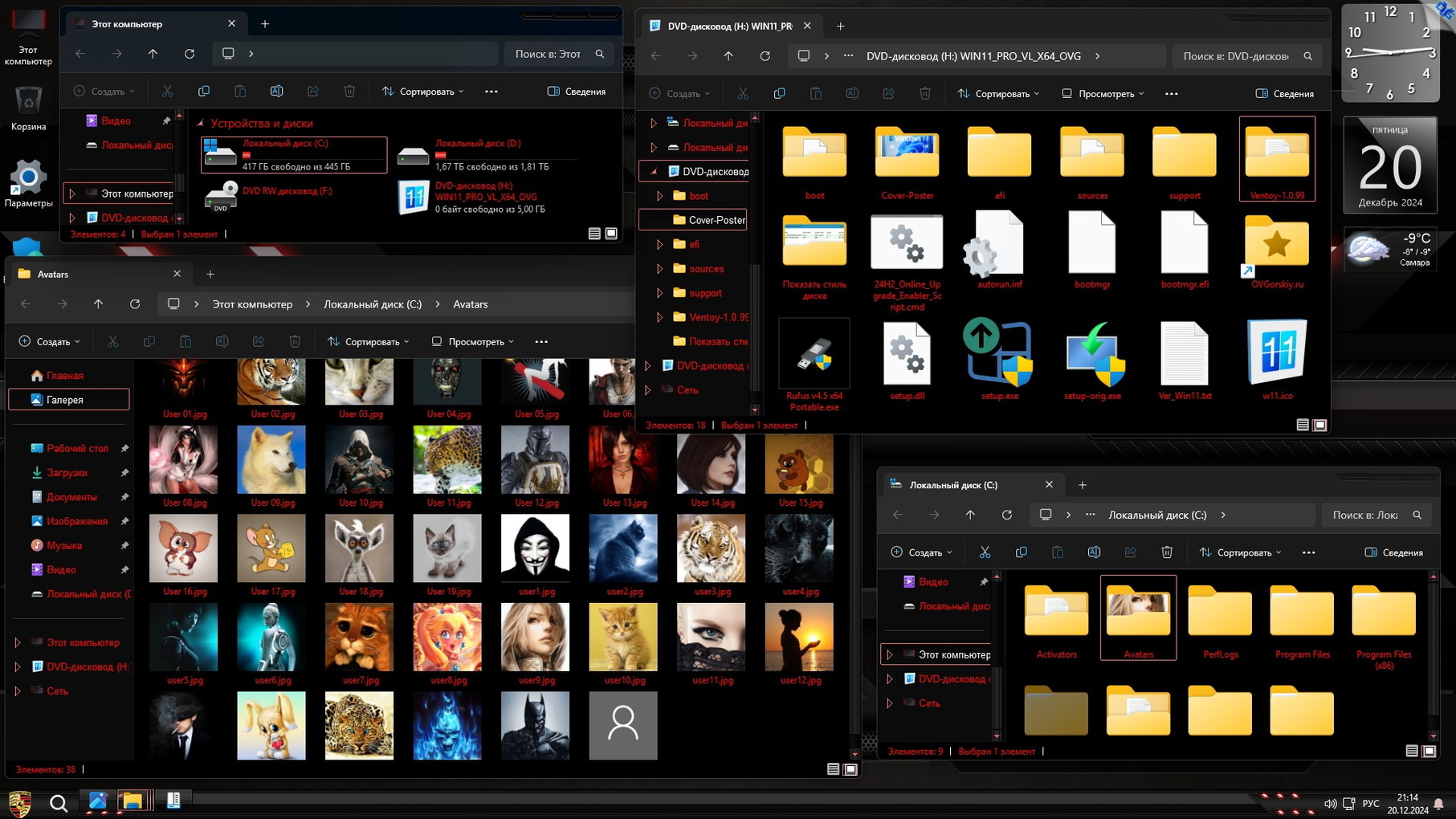
Task: Open Avatars folder in Local Disk C window
Action: pyautogui.click(x=1138, y=617)
